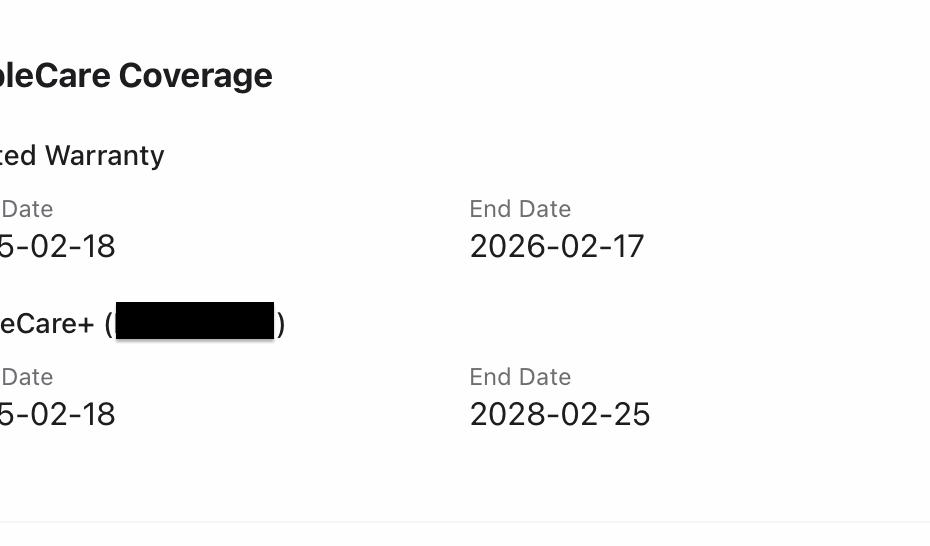Select the Limited Warranty start date value
This screenshot has height=546, width=930.
(58, 246)
